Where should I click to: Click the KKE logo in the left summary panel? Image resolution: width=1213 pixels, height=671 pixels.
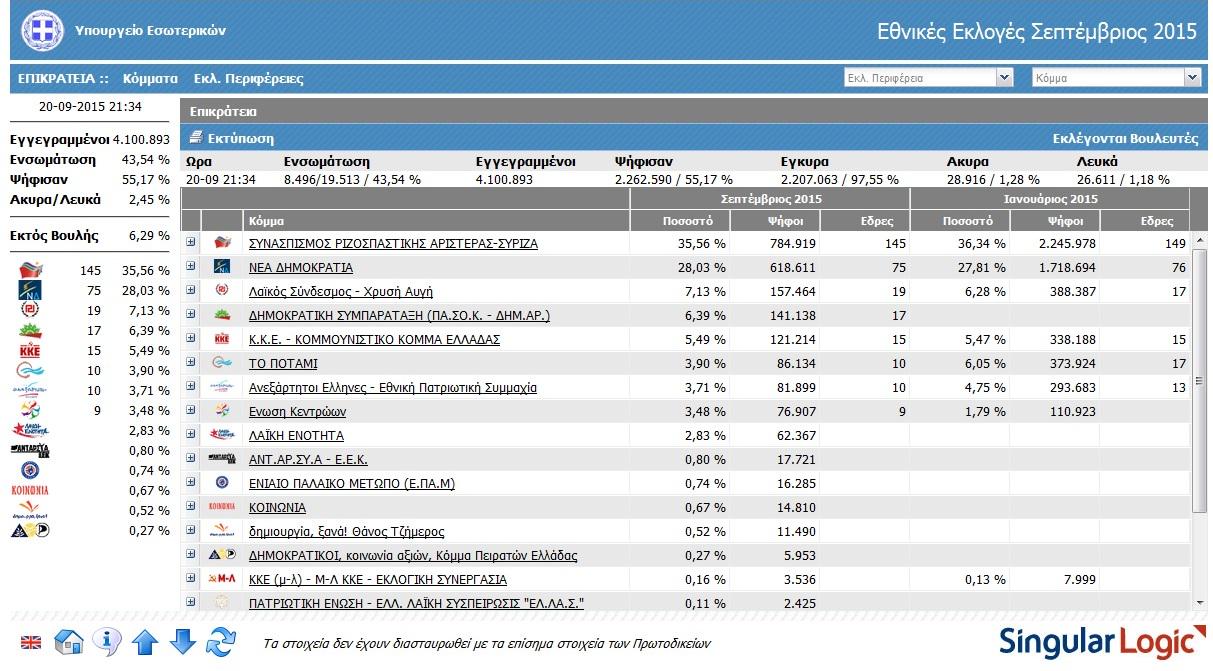[x=30, y=351]
